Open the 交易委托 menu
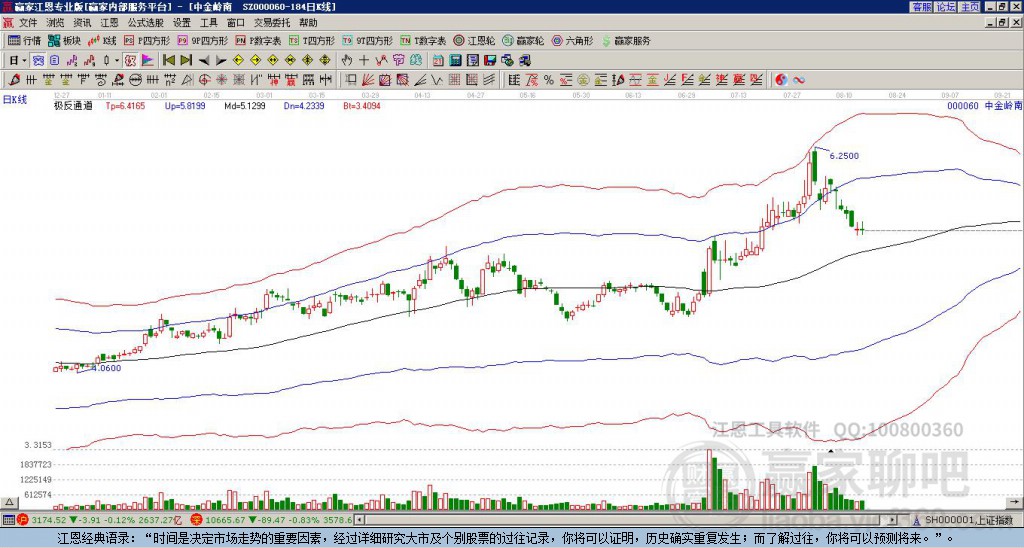The height and width of the screenshot is (548, 1024). (x=272, y=23)
